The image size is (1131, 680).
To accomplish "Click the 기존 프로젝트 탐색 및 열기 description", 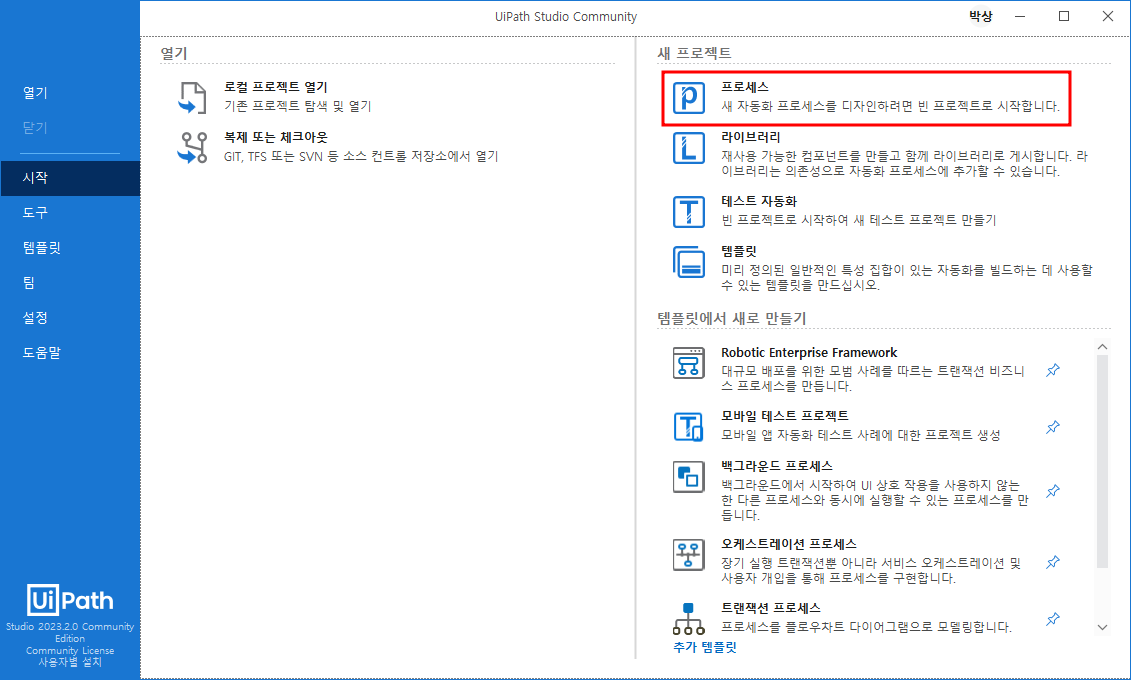I will (297, 105).
